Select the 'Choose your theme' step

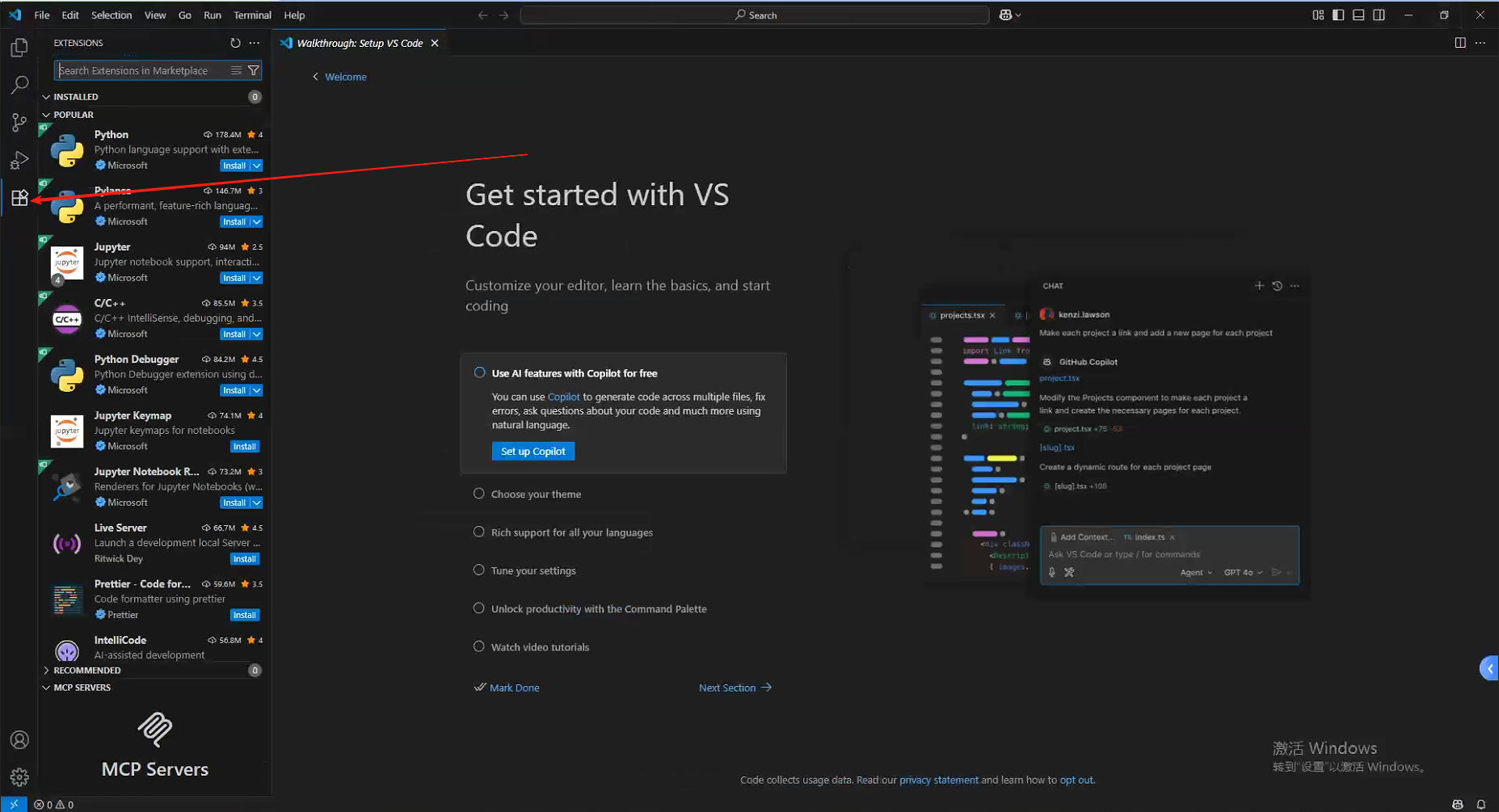pos(536,494)
